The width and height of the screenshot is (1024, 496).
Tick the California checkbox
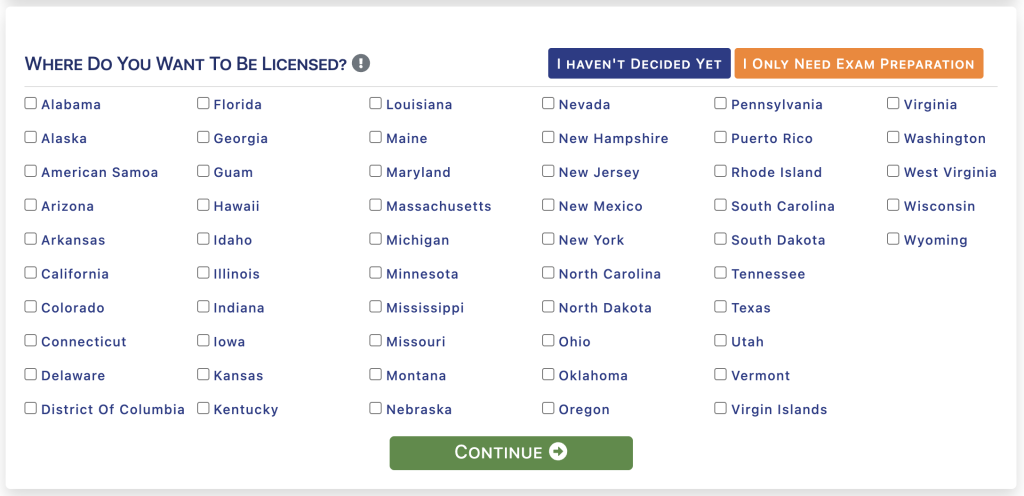coord(31,273)
